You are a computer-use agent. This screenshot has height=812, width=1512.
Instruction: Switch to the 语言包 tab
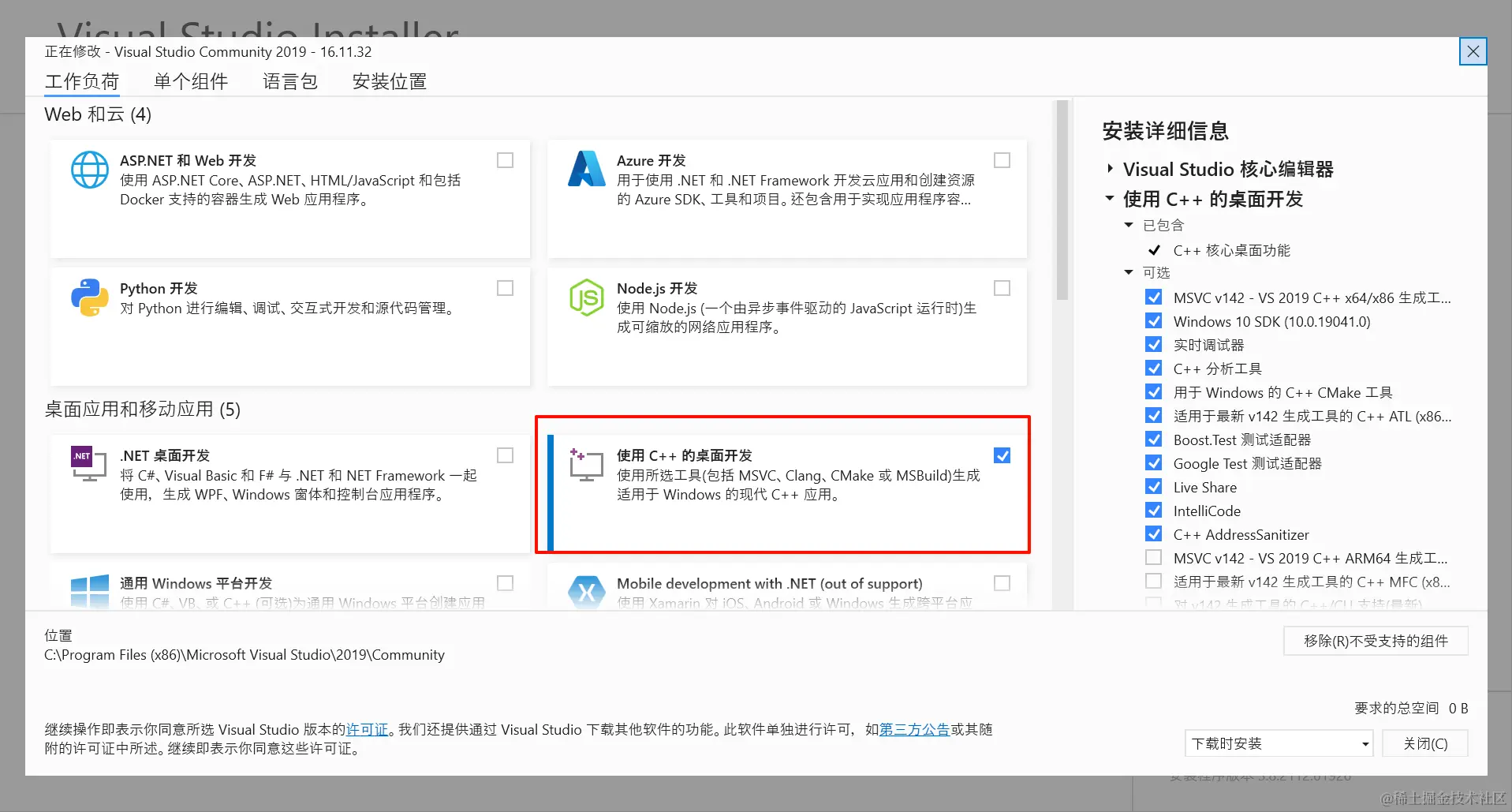(x=289, y=80)
